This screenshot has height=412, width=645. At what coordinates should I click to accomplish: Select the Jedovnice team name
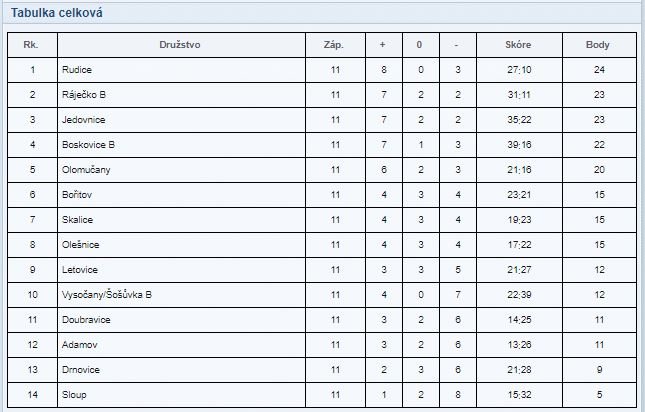click(x=84, y=120)
